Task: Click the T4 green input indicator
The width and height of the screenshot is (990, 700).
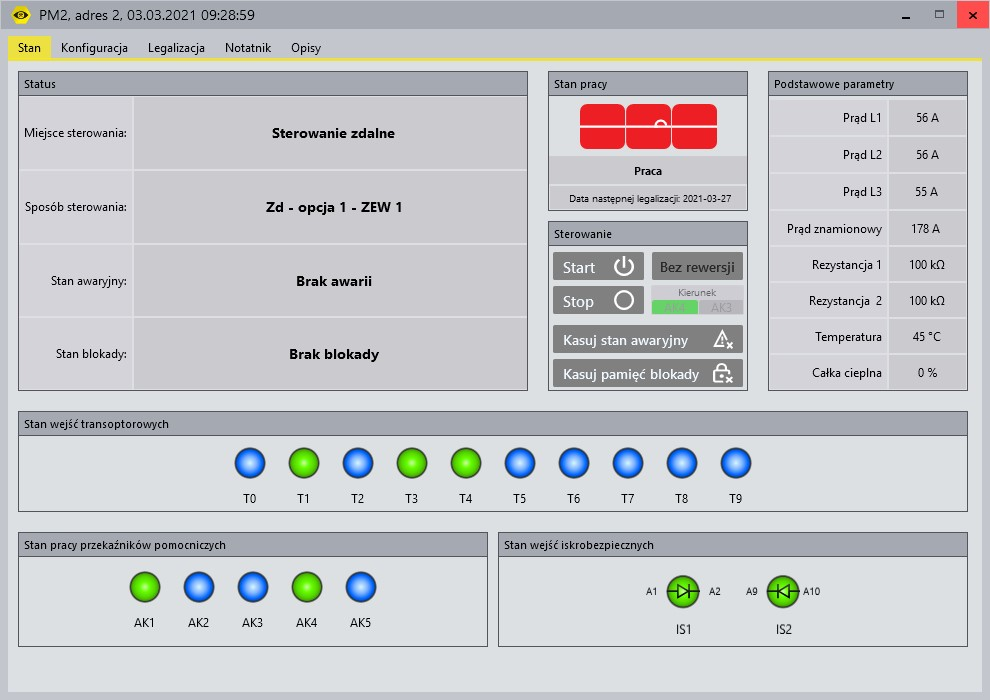Action: click(x=466, y=463)
